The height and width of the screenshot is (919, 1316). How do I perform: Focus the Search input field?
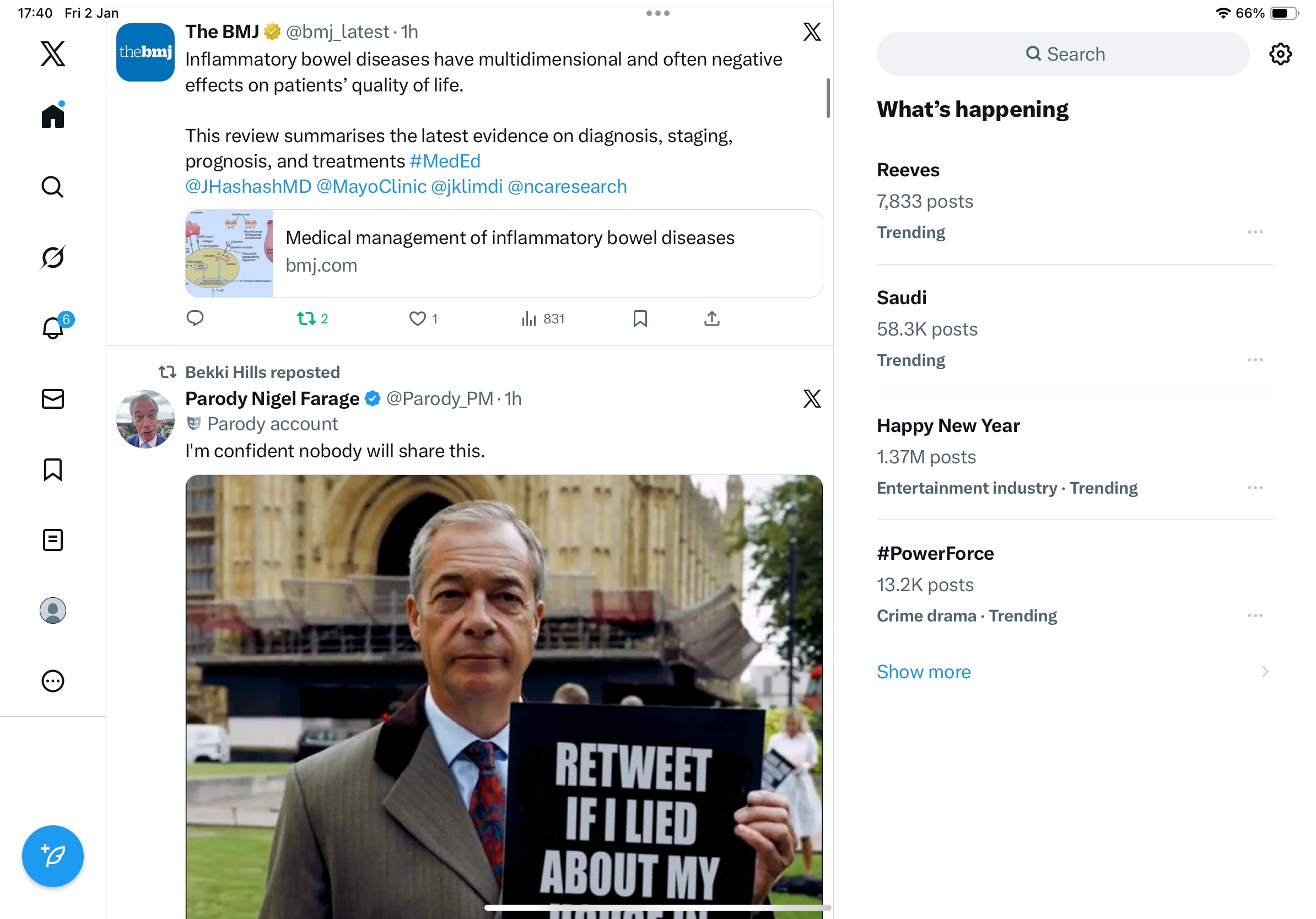pos(1062,54)
